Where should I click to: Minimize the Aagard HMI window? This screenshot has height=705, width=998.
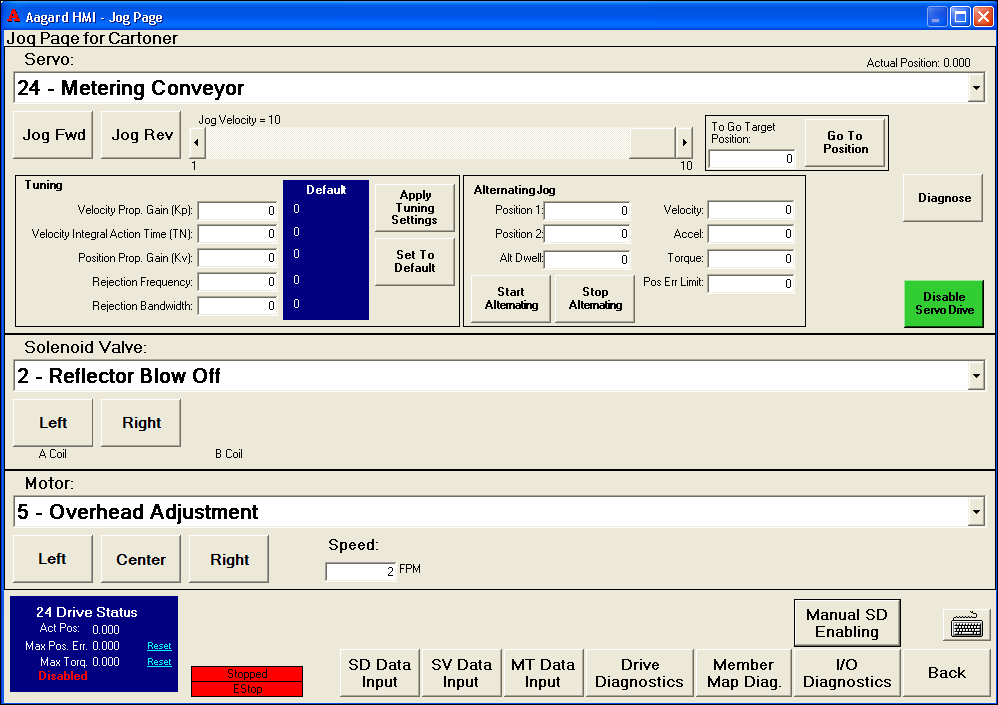tap(936, 17)
